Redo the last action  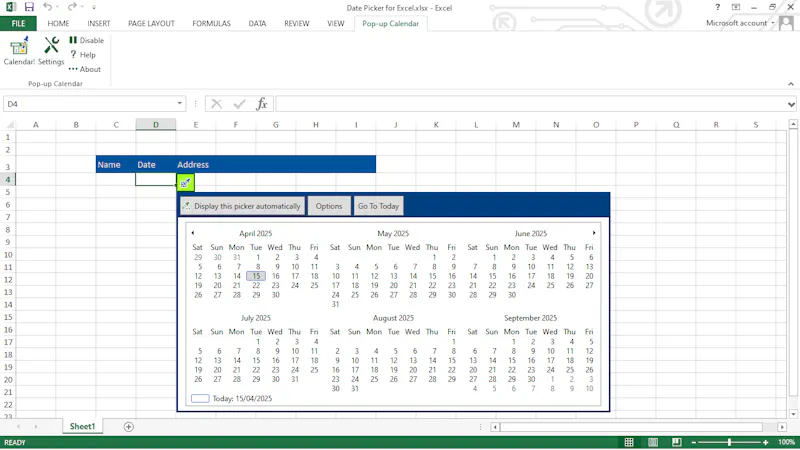[72, 7]
